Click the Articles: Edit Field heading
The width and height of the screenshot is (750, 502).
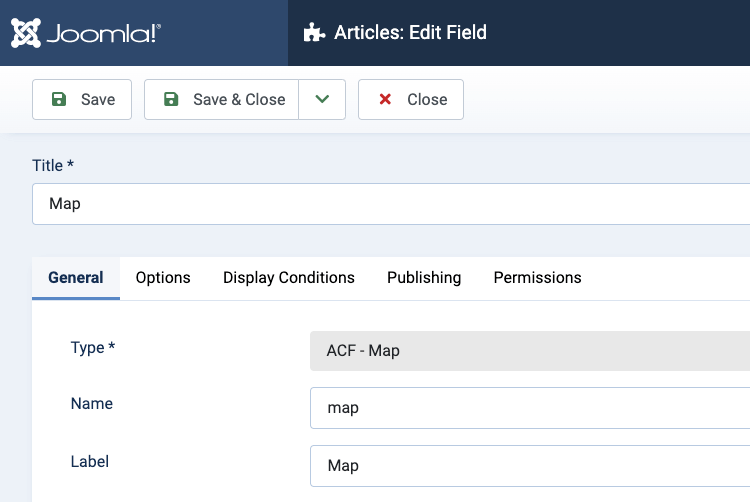(x=410, y=33)
